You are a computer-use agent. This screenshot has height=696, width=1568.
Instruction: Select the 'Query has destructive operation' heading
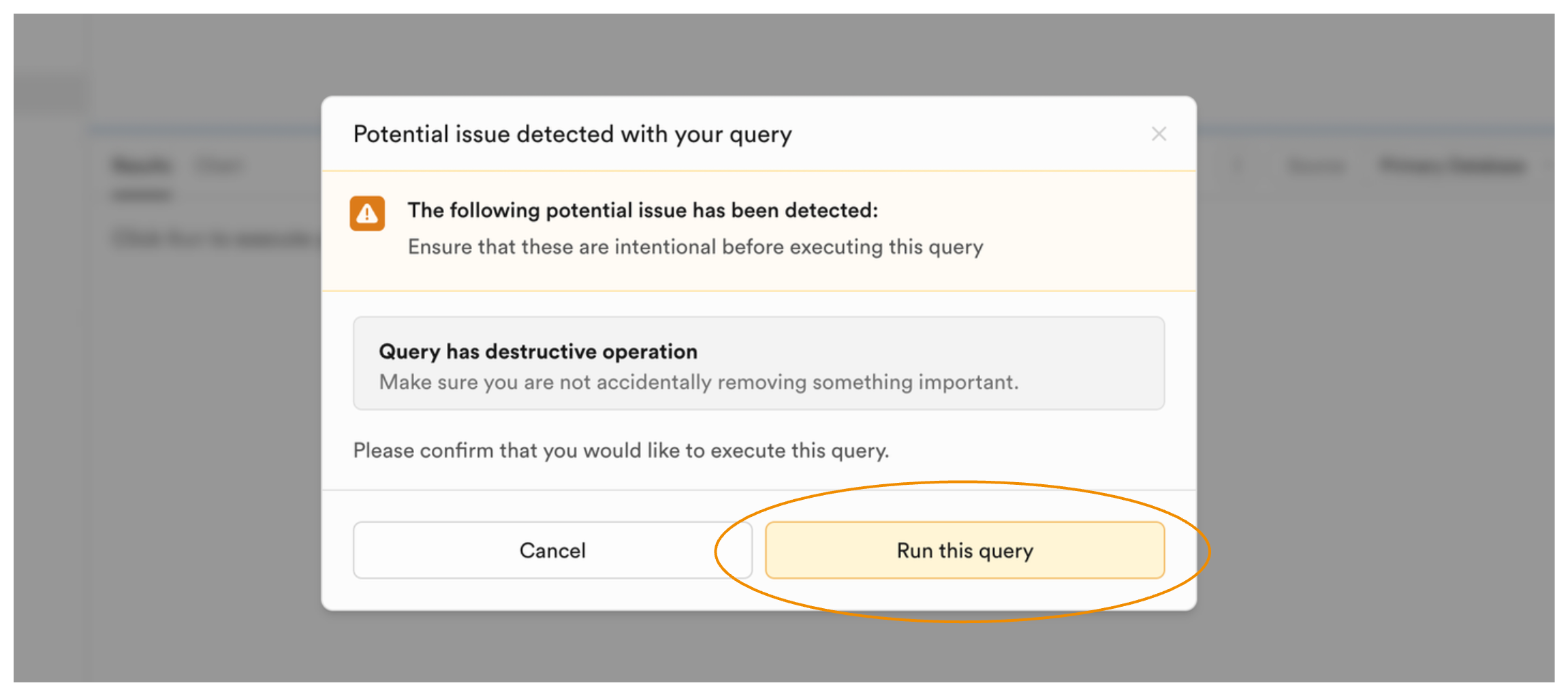537,351
